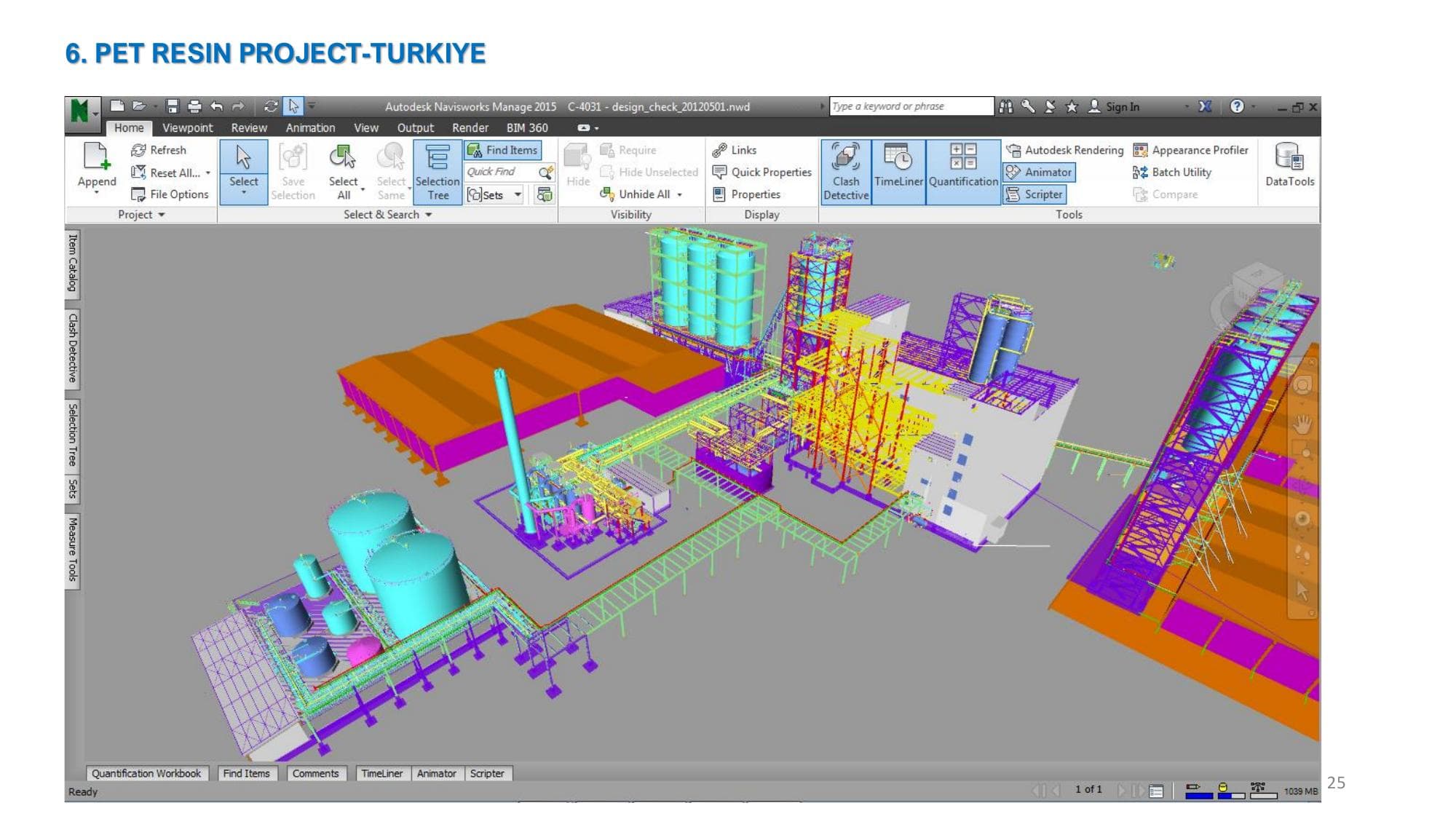Click the Save disk icon in quick access toolbar
Screen dimensions: 1456x819
click(x=173, y=106)
